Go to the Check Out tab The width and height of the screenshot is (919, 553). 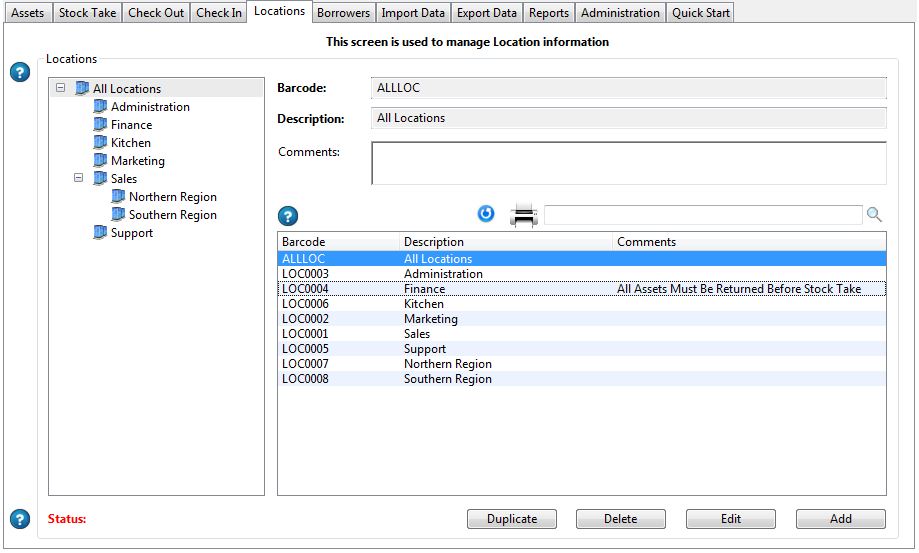(x=156, y=13)
